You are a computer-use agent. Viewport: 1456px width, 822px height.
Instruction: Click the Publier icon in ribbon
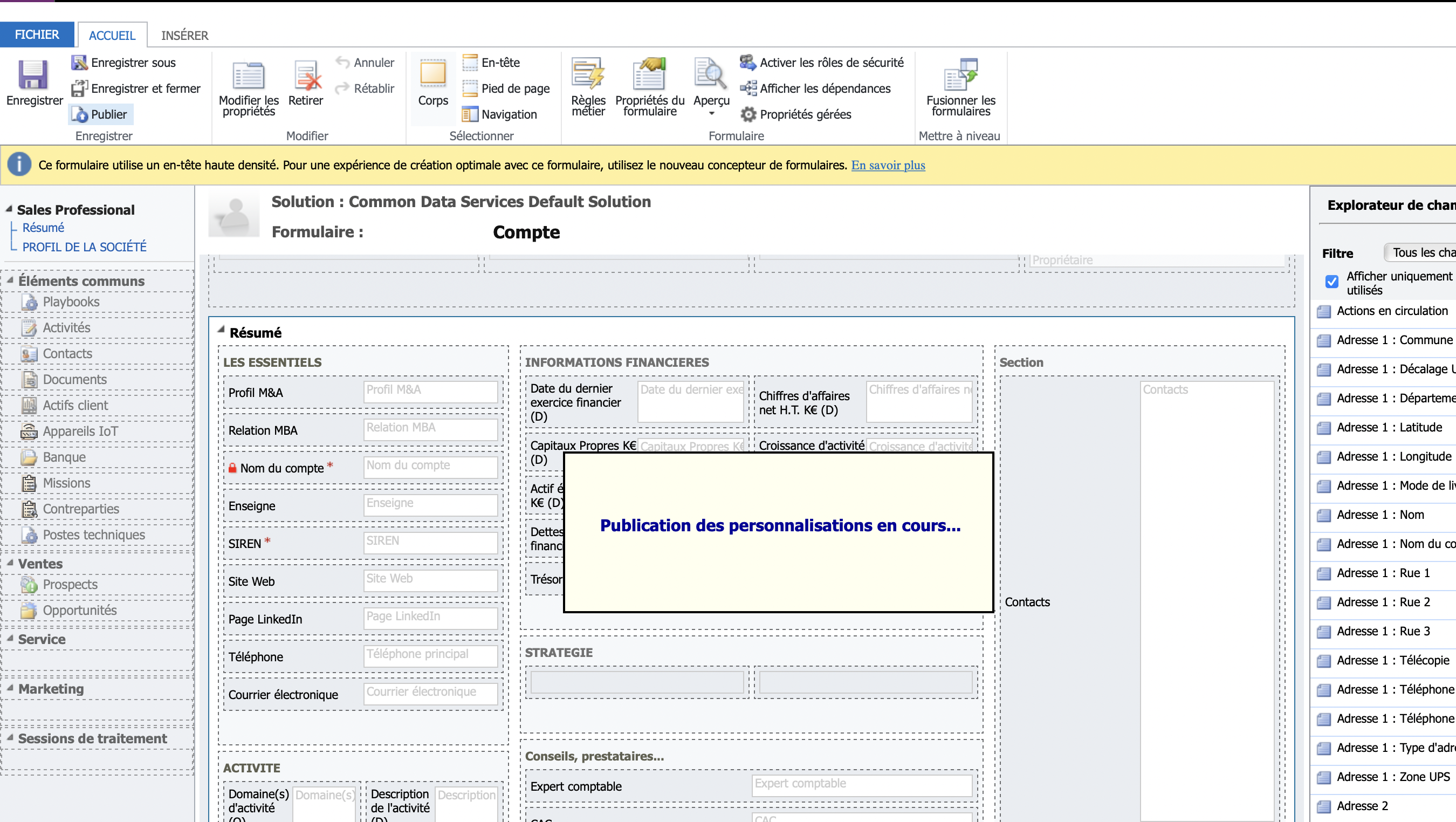click(79, 115)
